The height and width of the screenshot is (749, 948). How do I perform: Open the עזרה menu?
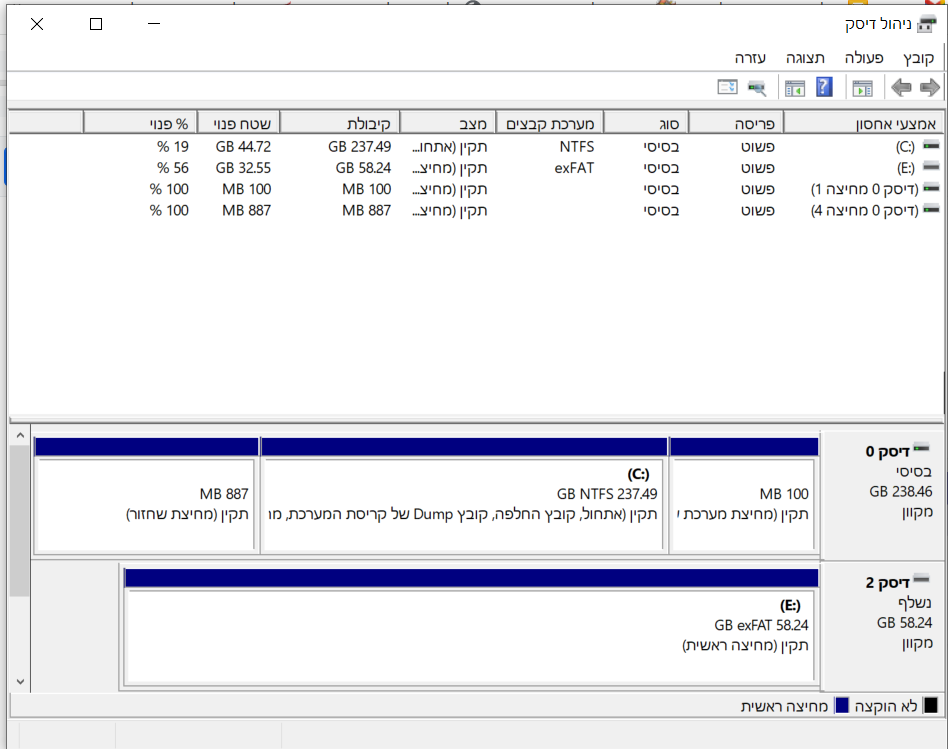(750, 58)
